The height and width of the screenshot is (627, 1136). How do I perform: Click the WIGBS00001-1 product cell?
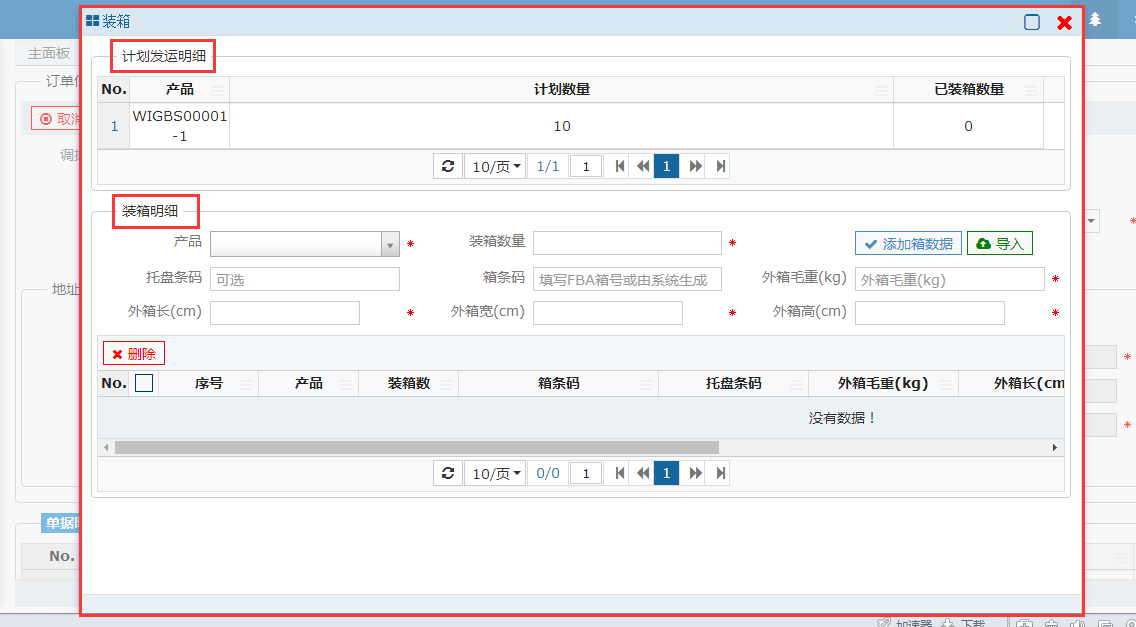coord(180,126)
